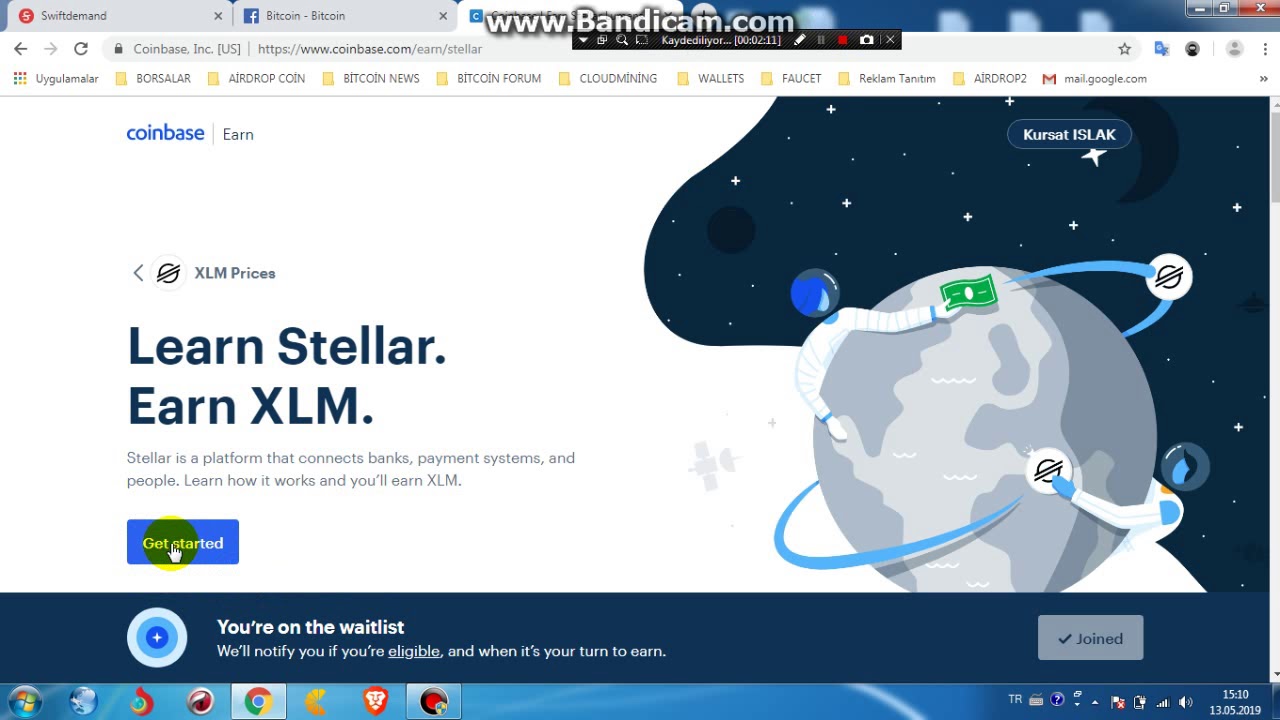Open the volume speaker tray icon
The height and width of the screenshot is (720, 1280).
tap(1186, 702)
